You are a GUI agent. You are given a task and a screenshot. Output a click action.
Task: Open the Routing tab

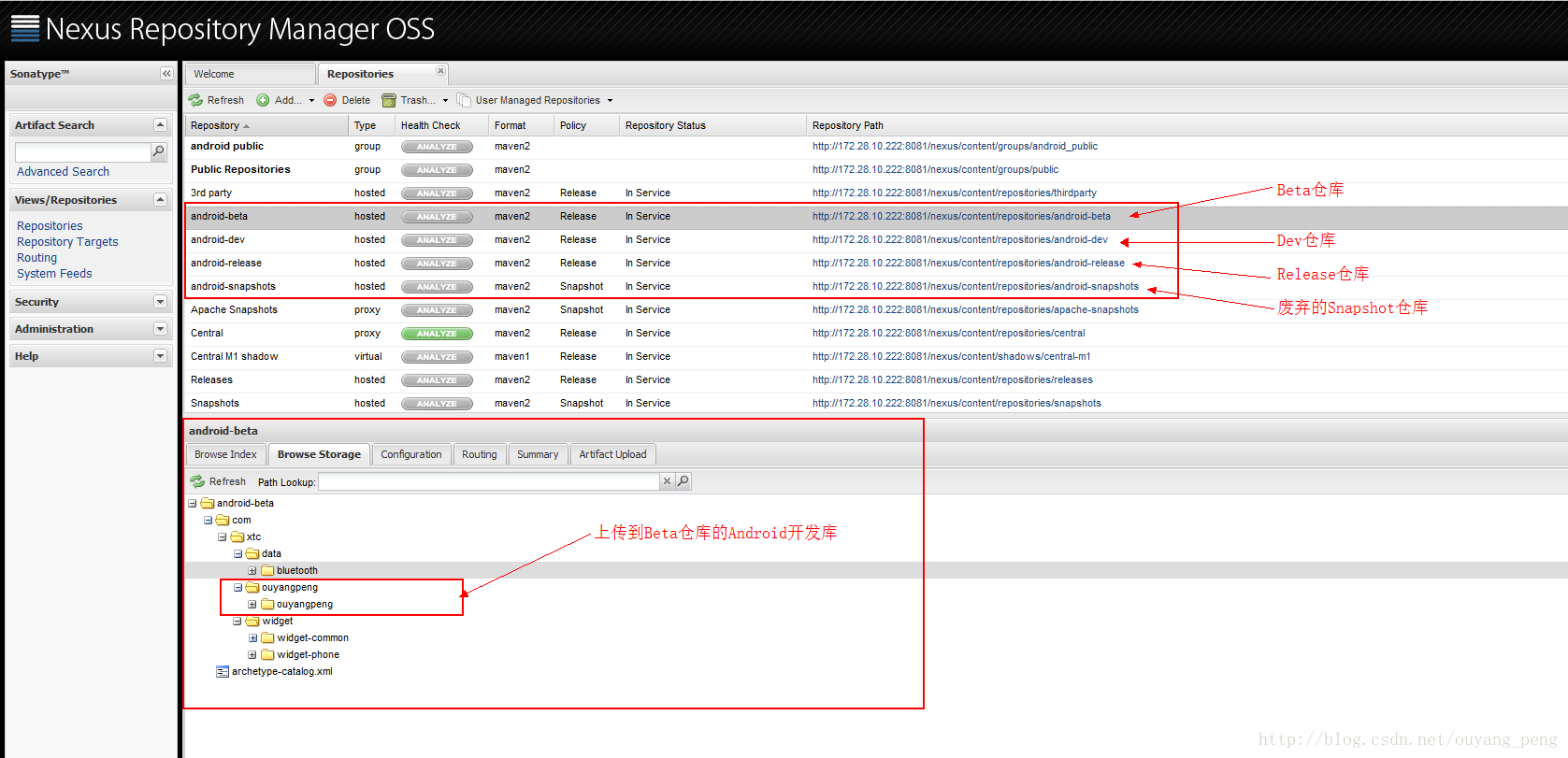(480, 454)
